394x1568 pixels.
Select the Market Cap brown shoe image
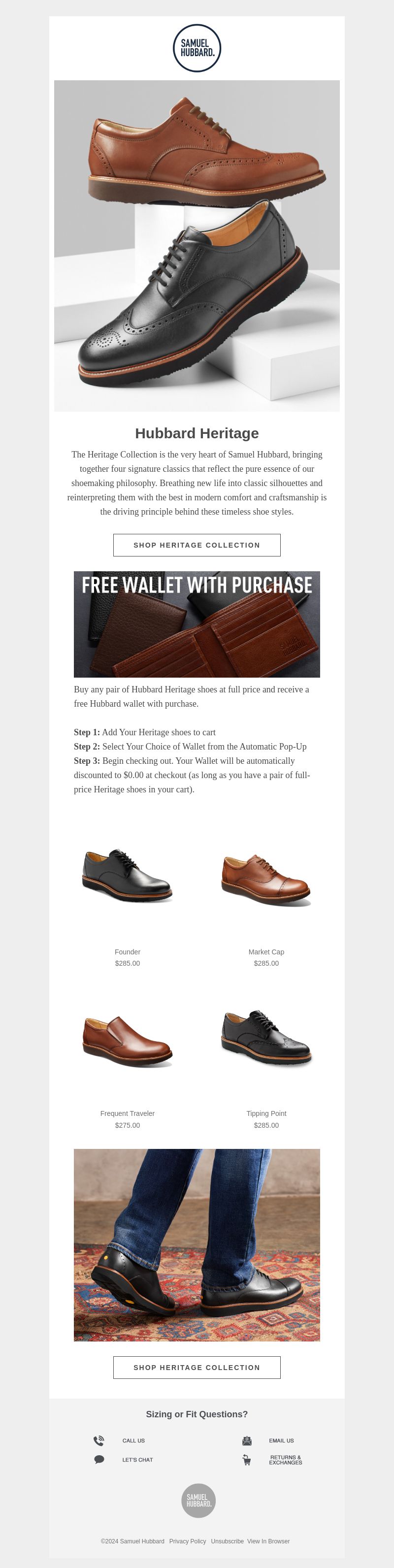click(x=266, y=880)
